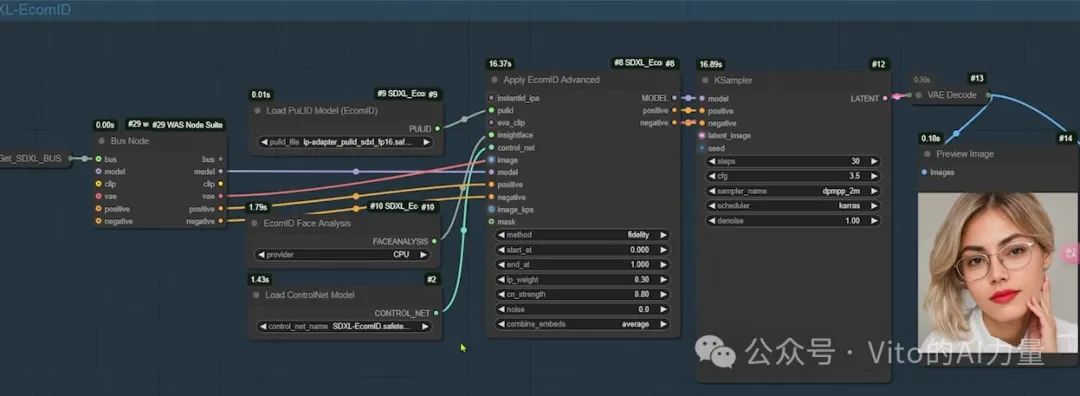The height and width of the screenshot is (396, 1080).
Task: Open the sampler_name dpmpp_2m dropdown
Action: coord(793,191)
